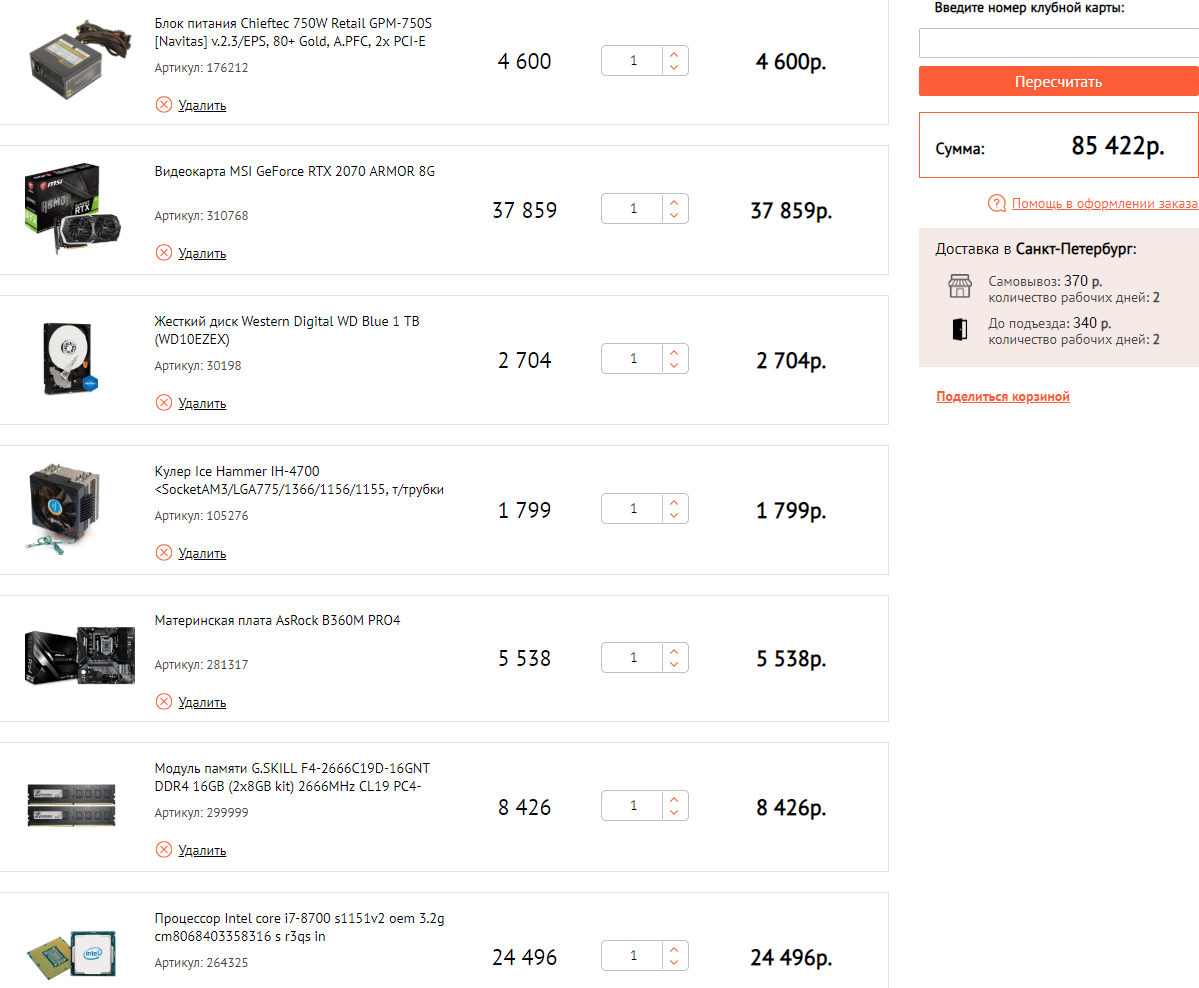Decrease quantity of MSI RTX 2070 video card
The height and width of the screenshot is (988, 1199).
pyautogui.click(x=674, y=216)
